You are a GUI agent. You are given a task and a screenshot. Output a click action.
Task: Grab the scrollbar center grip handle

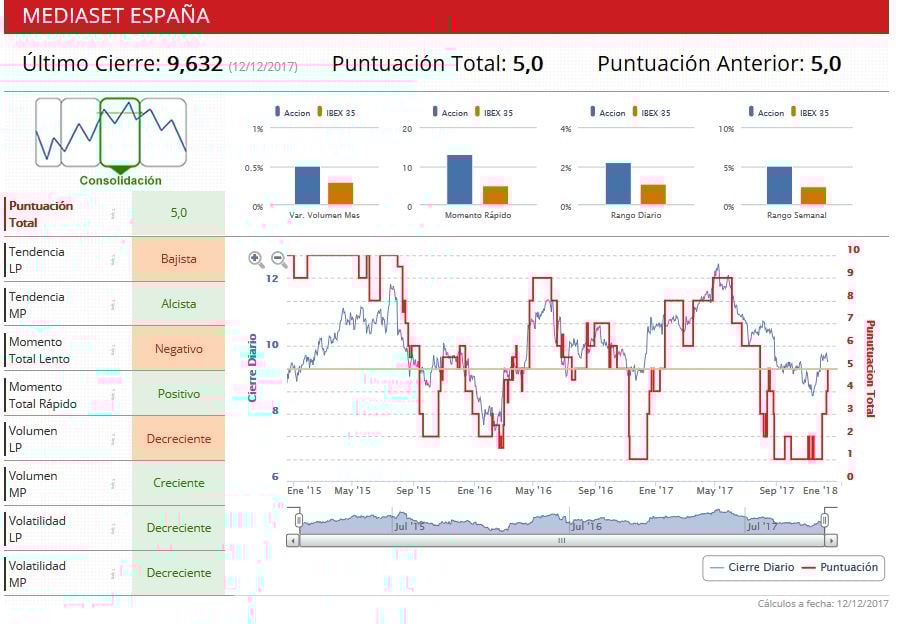(x=561, y=541)
